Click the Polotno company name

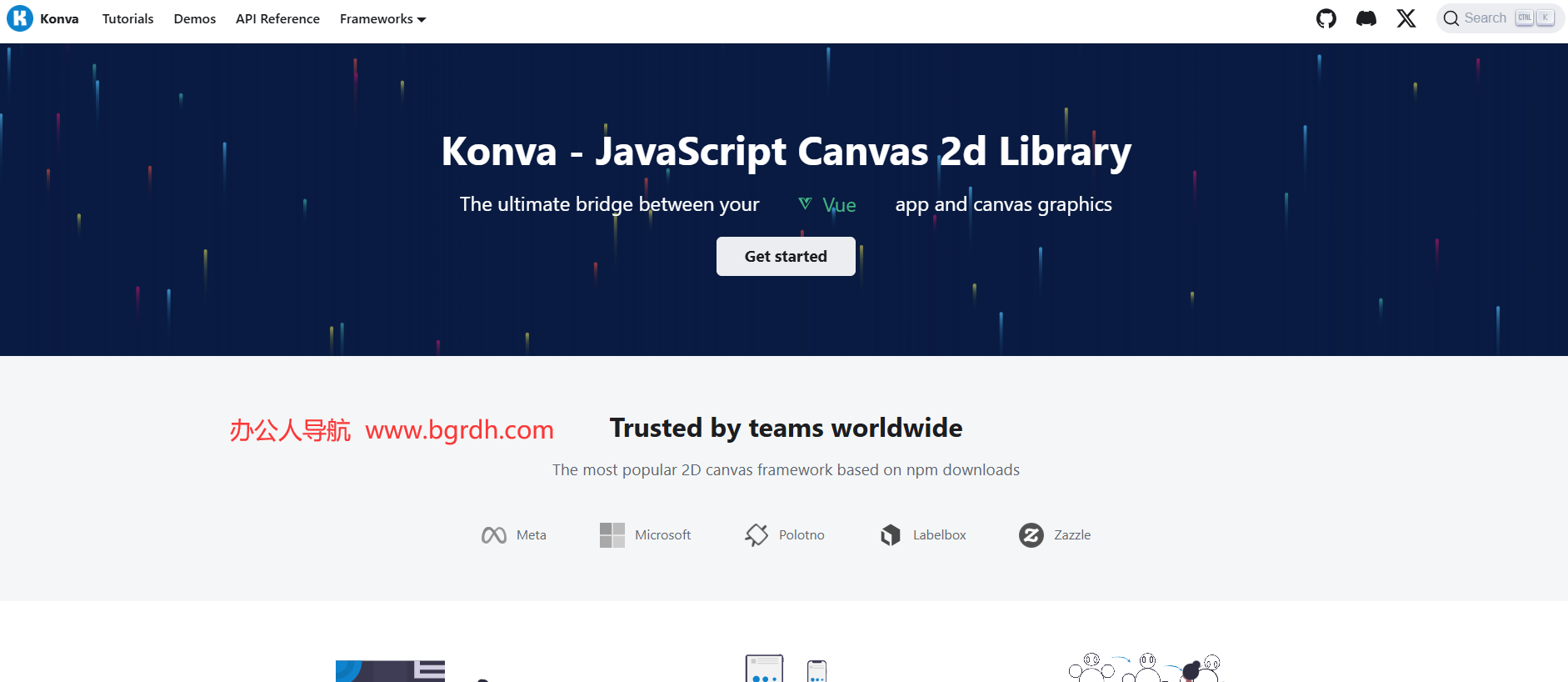pyautogui.click(x=801, y=535)
